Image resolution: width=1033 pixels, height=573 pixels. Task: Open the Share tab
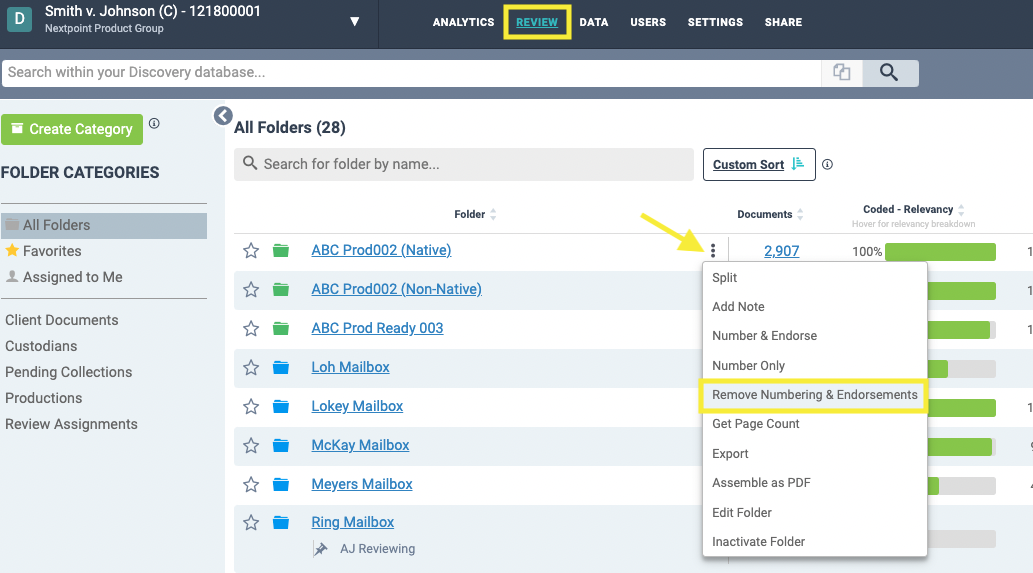click(783, 22)
